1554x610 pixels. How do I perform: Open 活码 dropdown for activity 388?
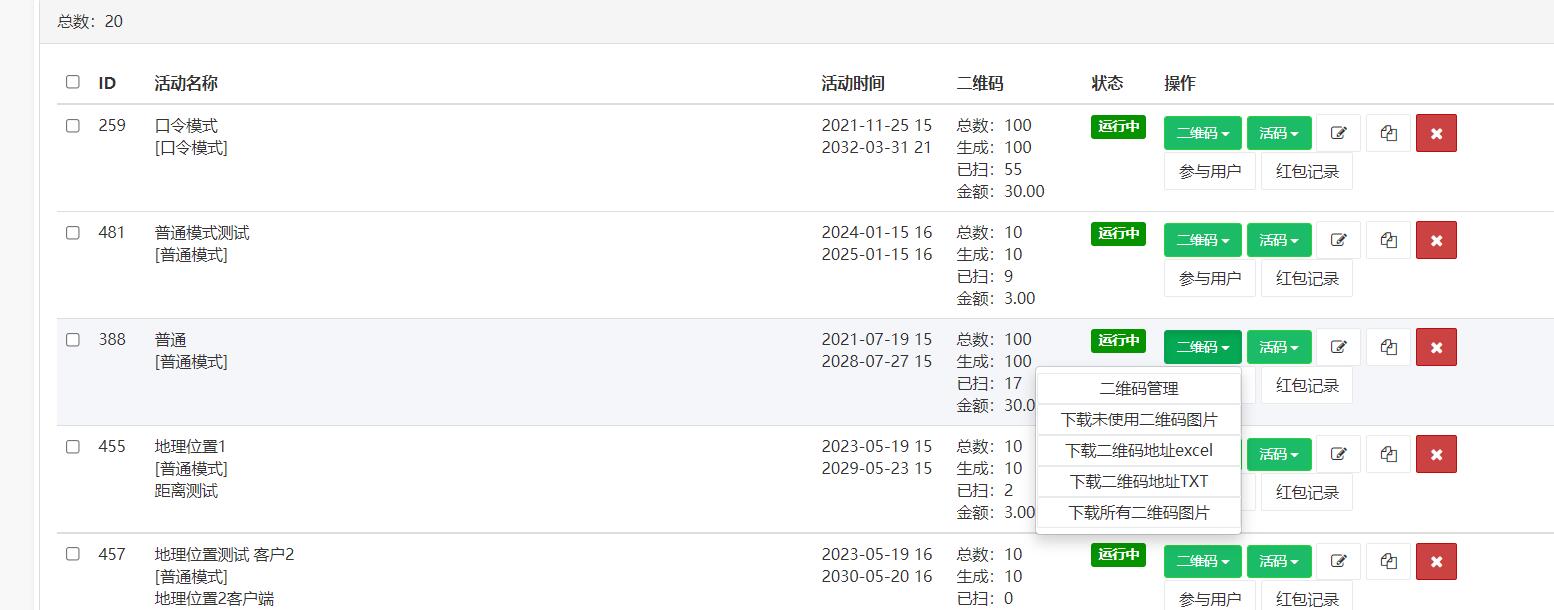coord(1279,347)
